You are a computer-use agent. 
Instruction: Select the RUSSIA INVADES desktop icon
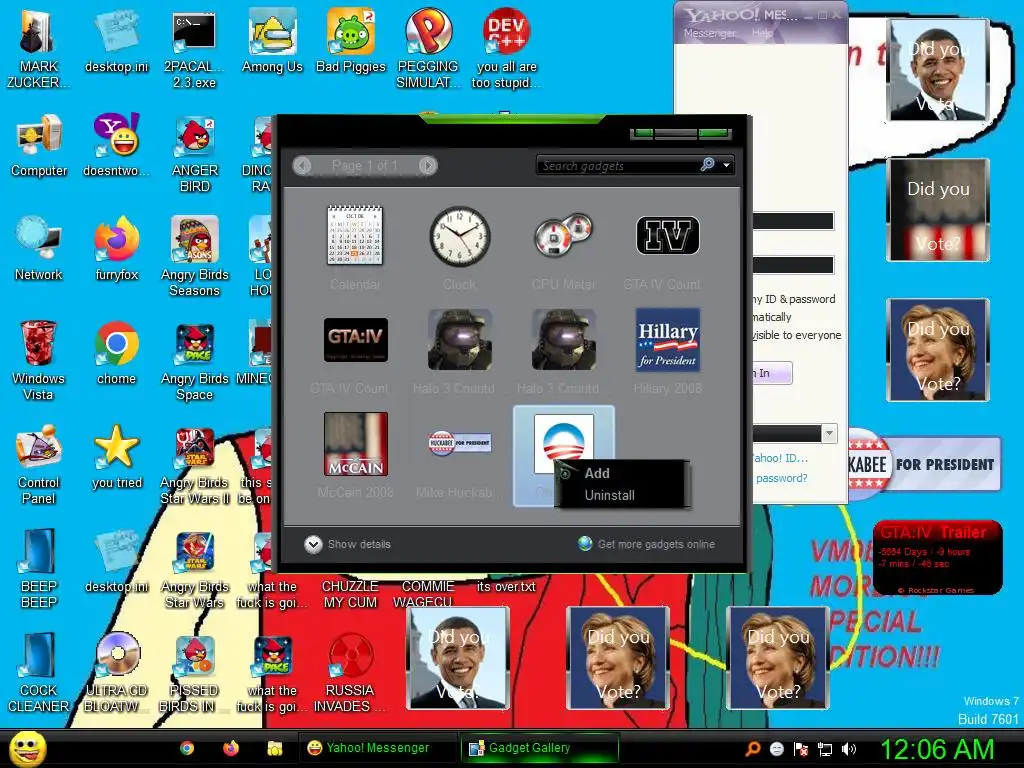[350, 673]
